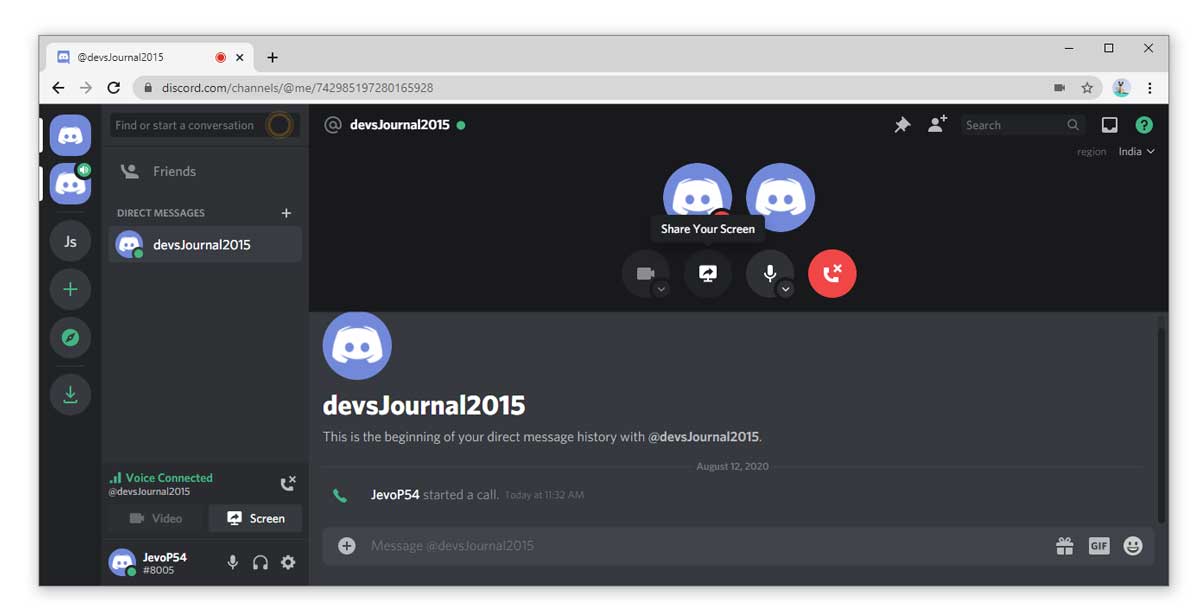Open Discord Home button
The width and height of the screenshot is (1200, 612).
70,135
